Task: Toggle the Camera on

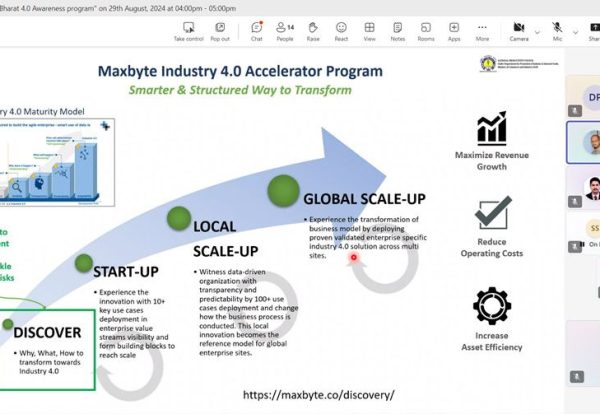Action: tap(519, 32)
